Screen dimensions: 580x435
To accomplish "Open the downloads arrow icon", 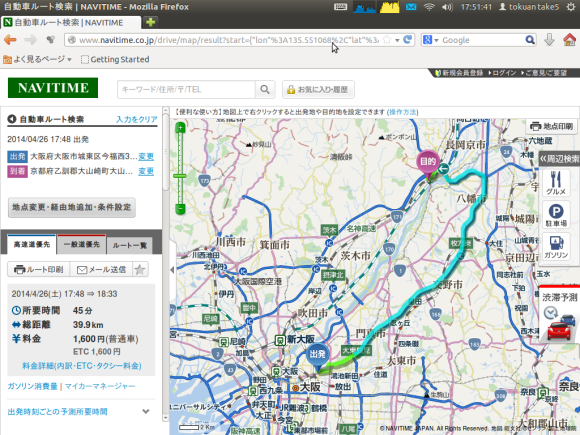I will pyautogui.click(x=549, y=40).
